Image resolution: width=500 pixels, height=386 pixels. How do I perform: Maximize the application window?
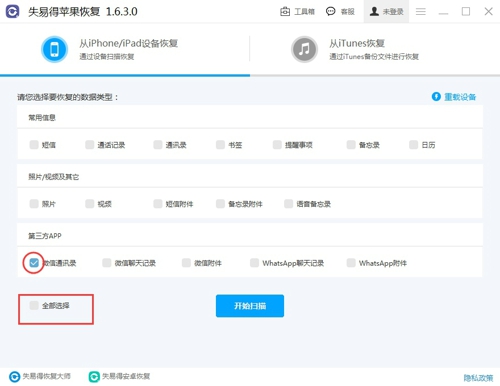pos(466,12)
